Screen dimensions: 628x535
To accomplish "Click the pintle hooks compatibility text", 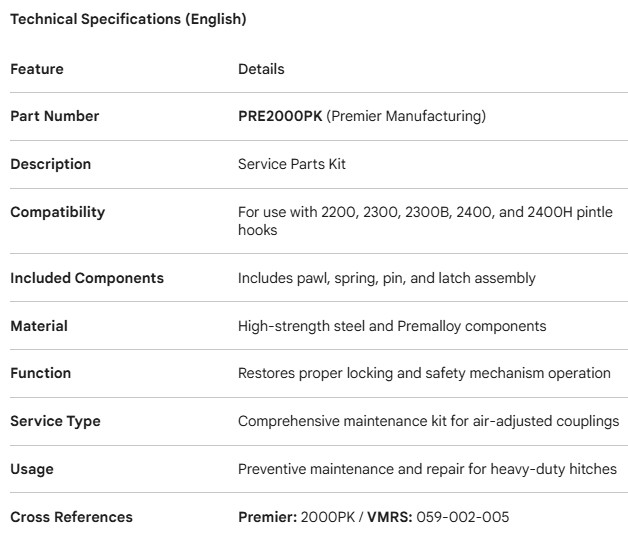I will point(425,221).
